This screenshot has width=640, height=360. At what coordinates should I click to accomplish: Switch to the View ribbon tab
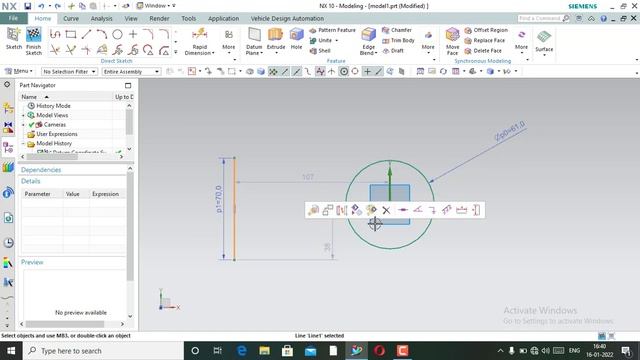(x=131, y=18)
